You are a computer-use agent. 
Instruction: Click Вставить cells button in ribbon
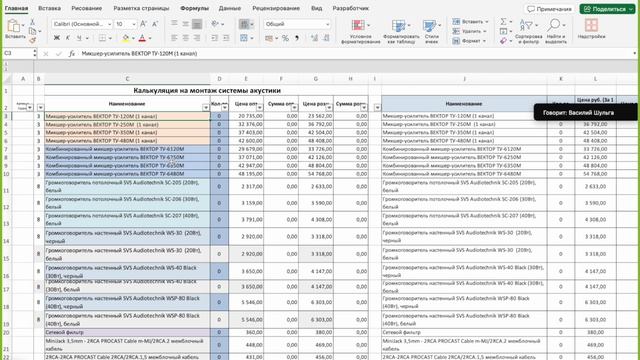click(x=469, y=21)
